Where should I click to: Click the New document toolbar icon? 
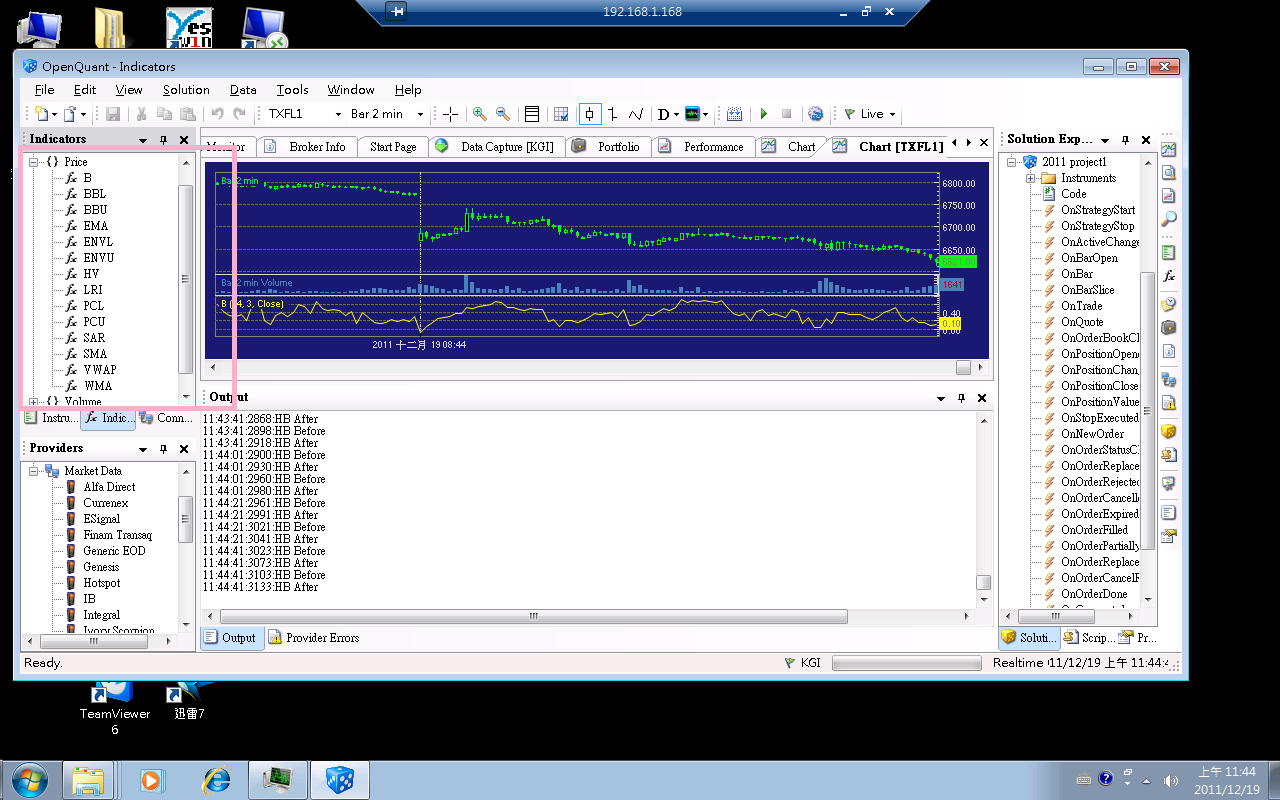(x=41, y=114)
